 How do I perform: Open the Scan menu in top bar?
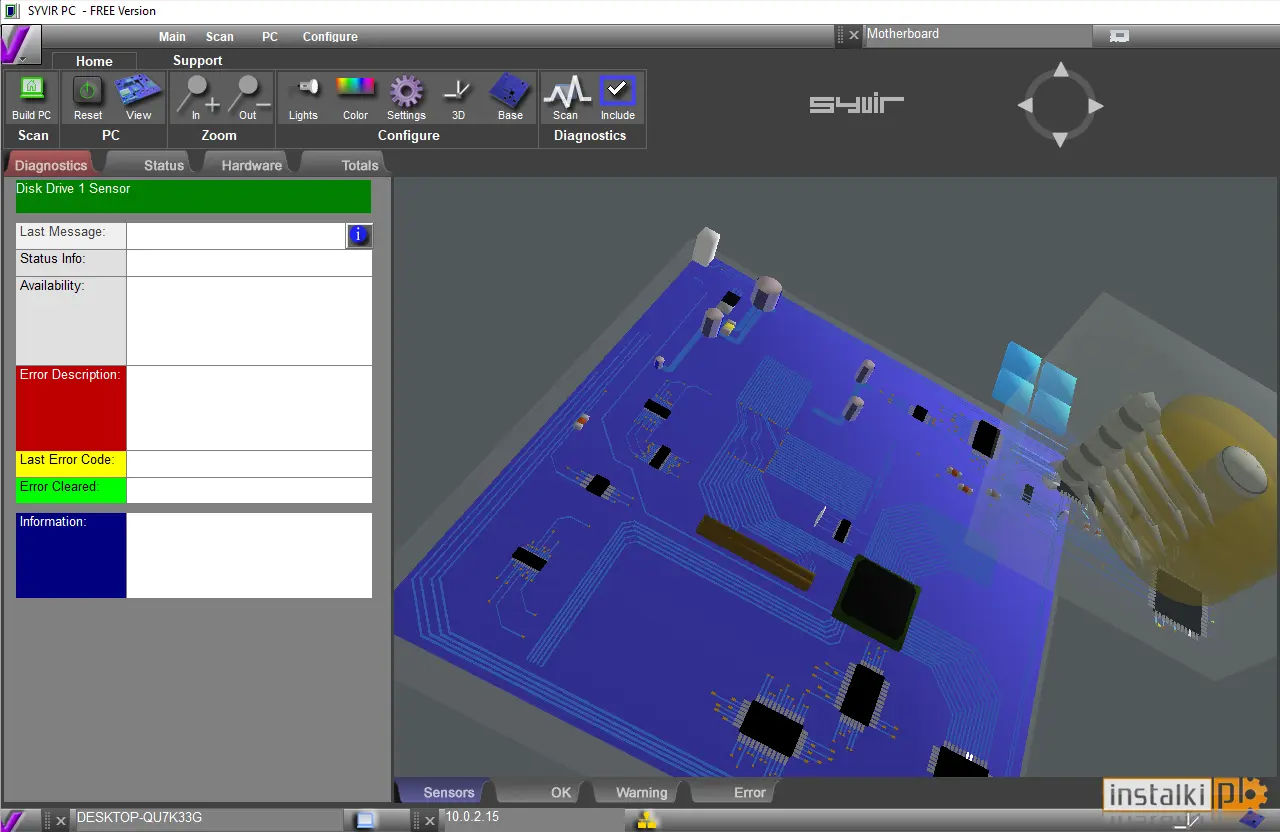click(x=220, y=37)
